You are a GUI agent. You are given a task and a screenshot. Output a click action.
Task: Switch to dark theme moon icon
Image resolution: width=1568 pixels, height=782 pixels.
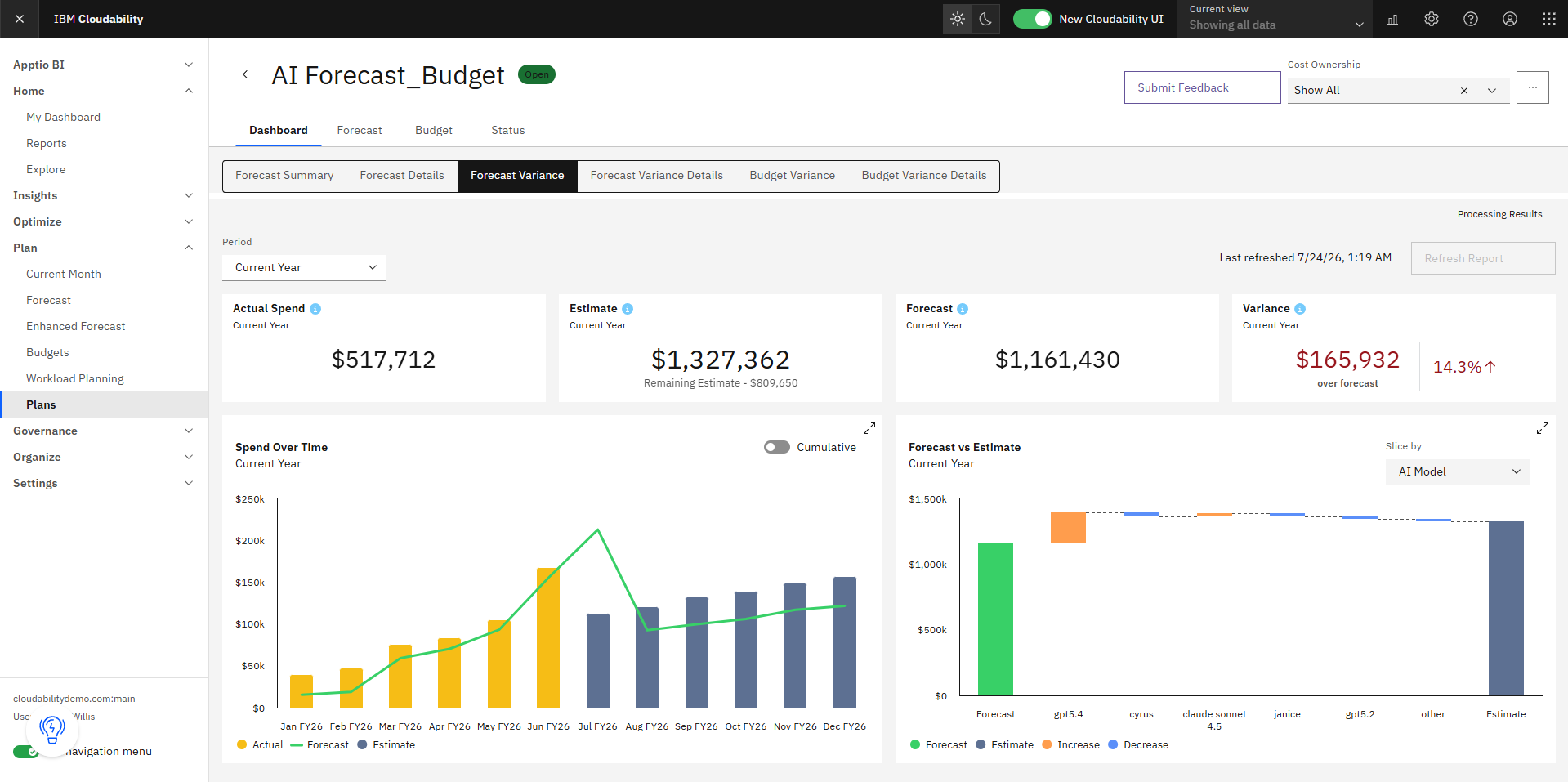[x=985, y=19]
